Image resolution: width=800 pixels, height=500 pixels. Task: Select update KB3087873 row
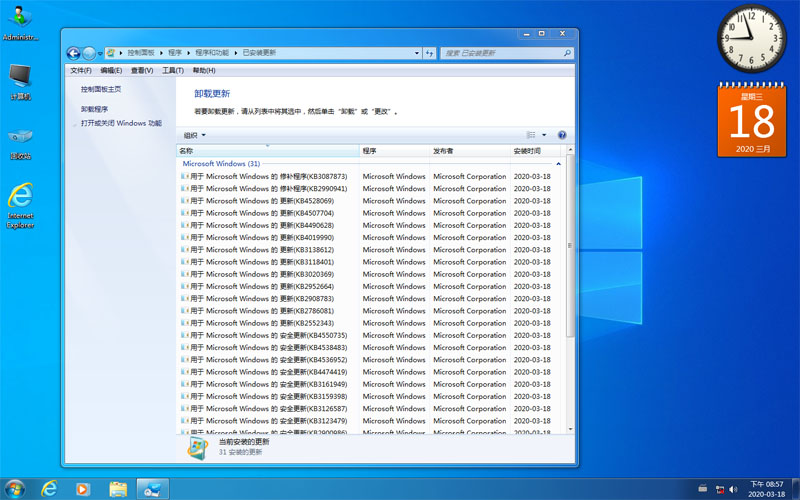click(370, 176)
